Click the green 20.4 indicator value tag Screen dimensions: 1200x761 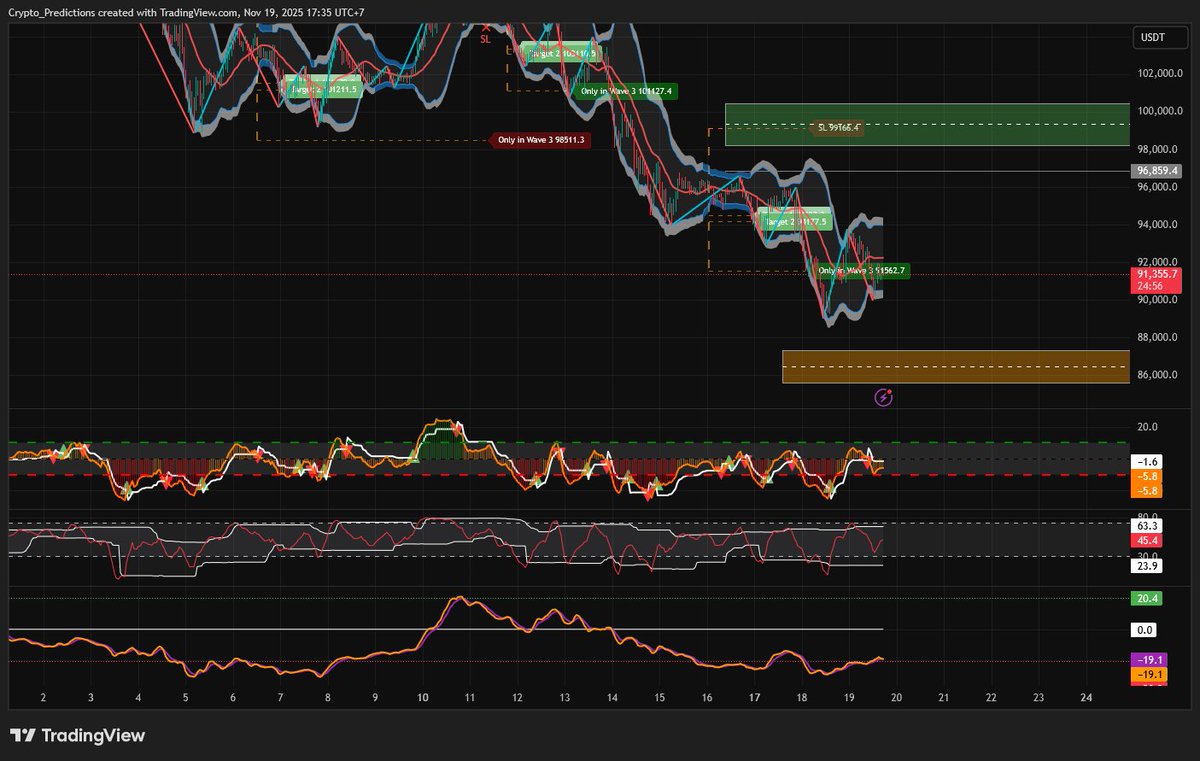click(1146, 598)
